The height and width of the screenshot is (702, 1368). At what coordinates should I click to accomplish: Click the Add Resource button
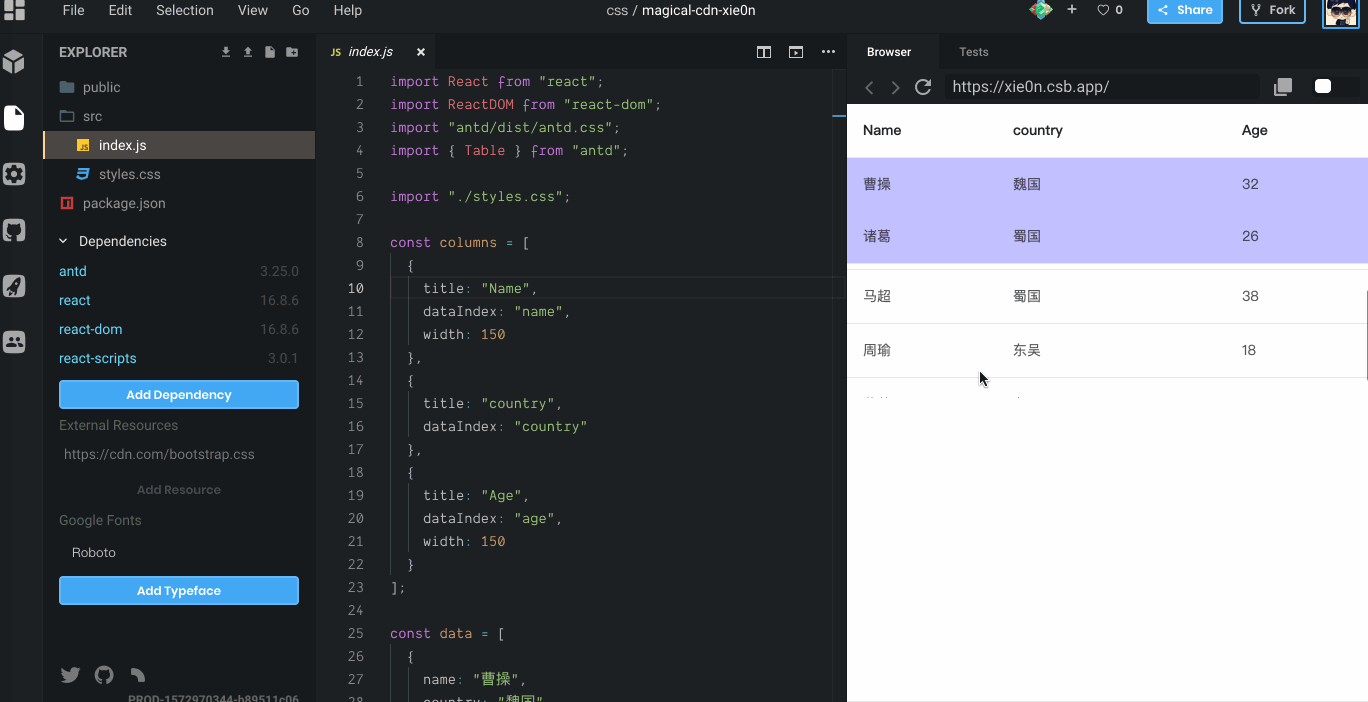click(x=179, y=490)
